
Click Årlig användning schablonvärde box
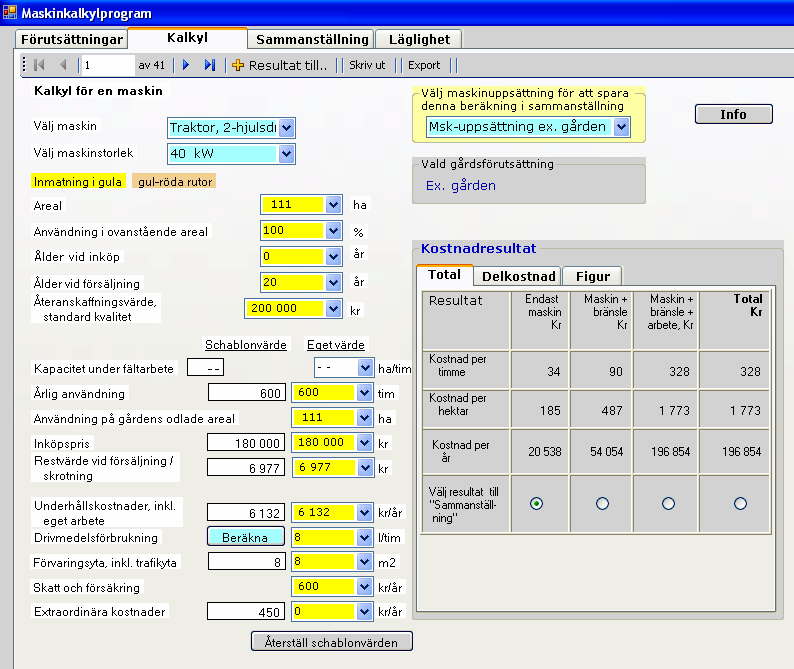pyautogui.click(x=247, y=393)
